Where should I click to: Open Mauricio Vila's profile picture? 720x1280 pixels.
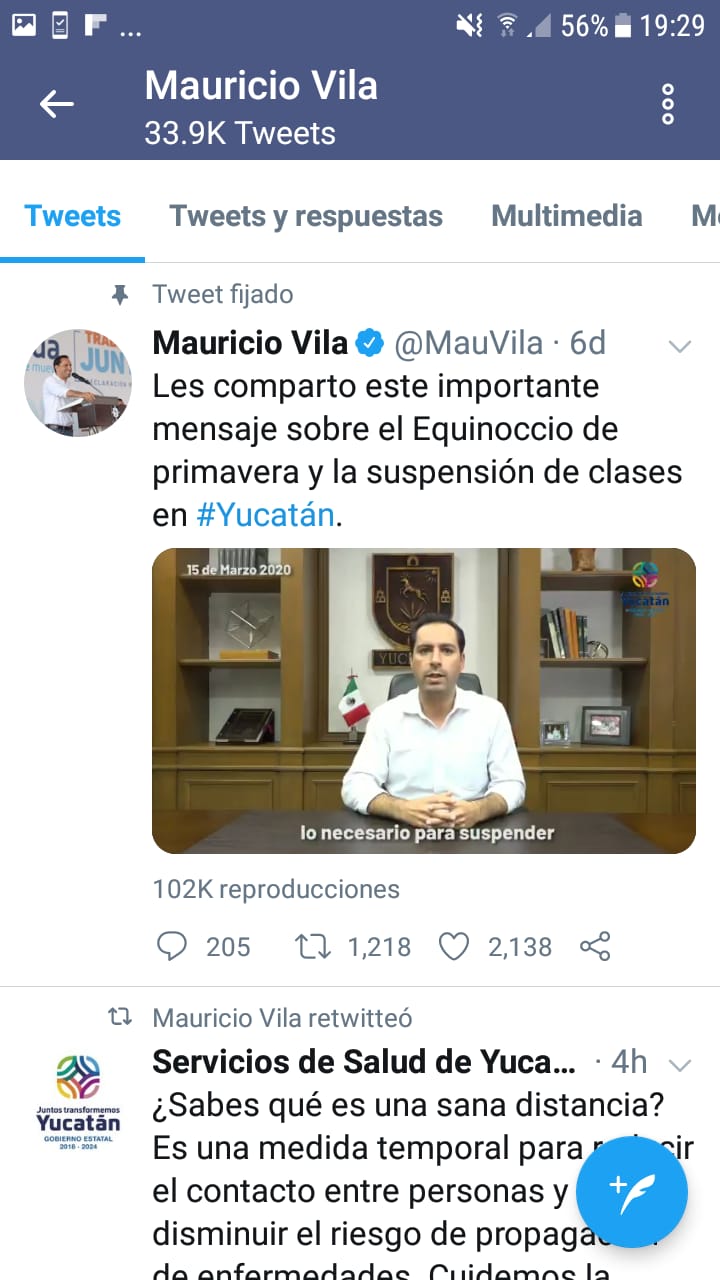pos(78,383)
